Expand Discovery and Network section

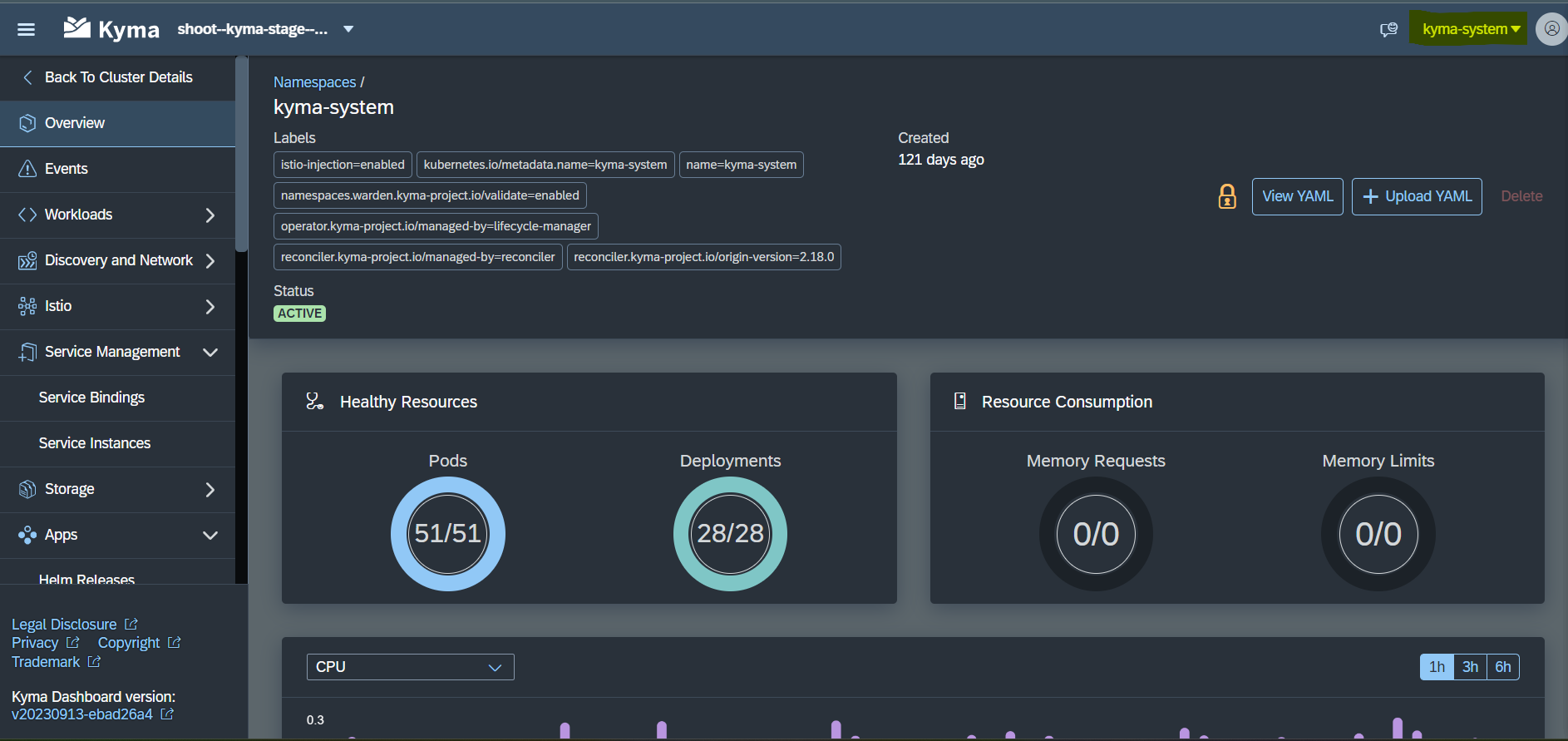coord(210,260)
